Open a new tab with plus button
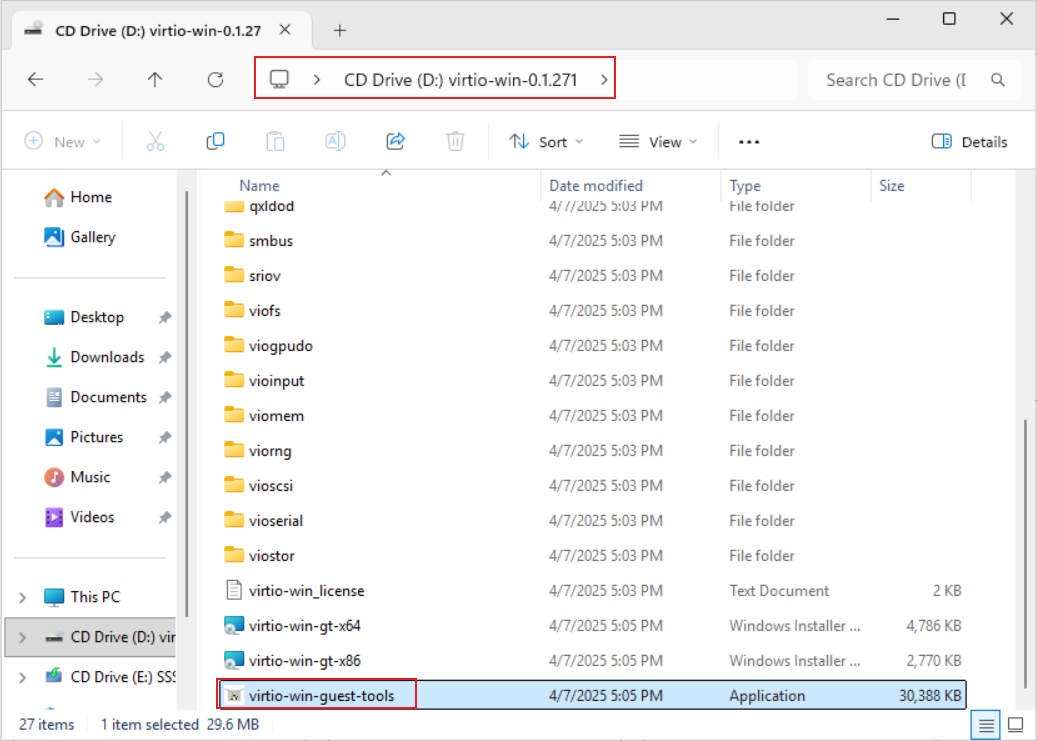 (x=340, y=30)
